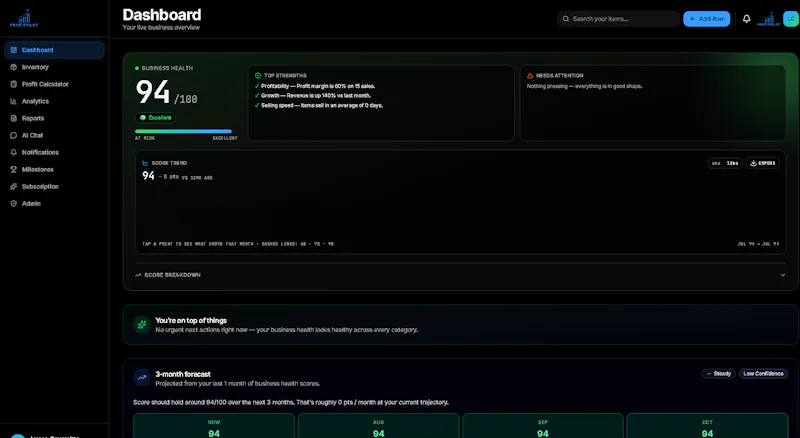
Task: Click the Nothing pressing message
Action: pos(585,86)
